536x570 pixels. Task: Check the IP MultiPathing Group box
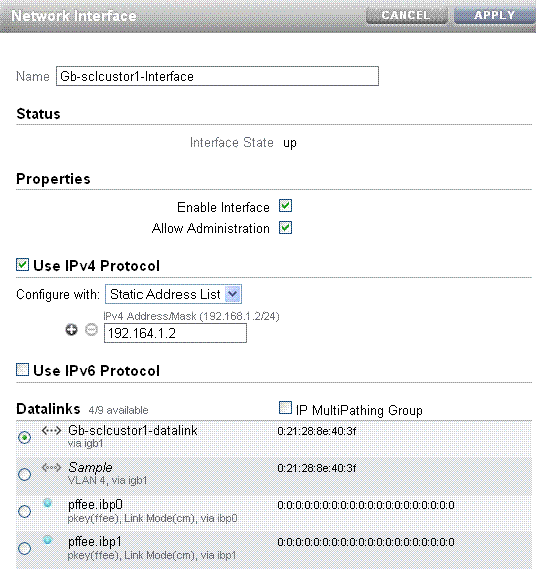click(x=285, y=408)
